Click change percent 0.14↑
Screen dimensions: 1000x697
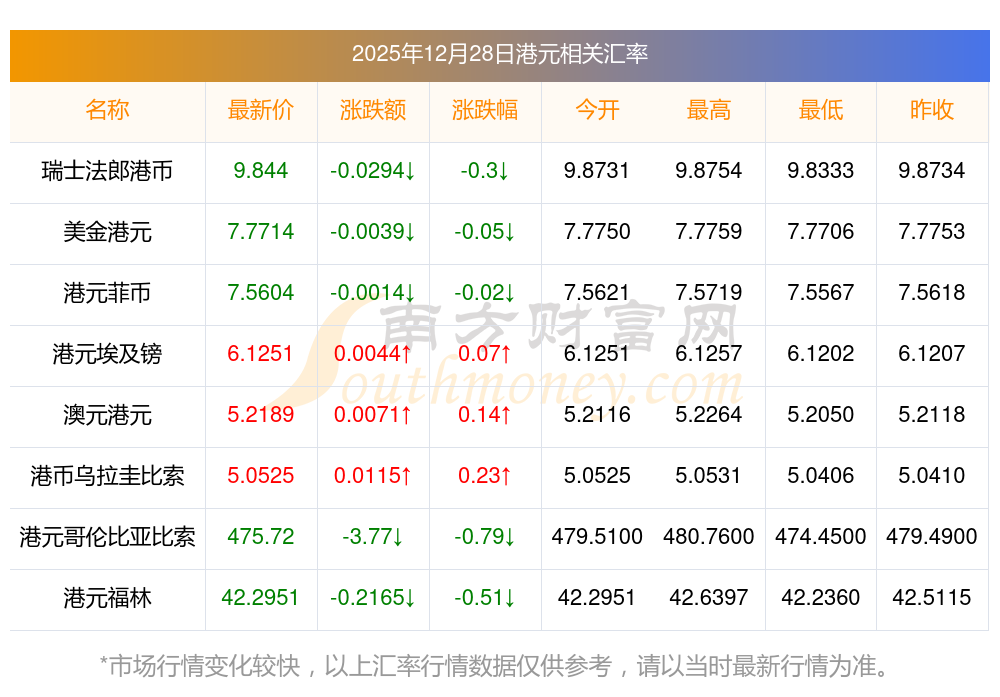tap(485, 415)
